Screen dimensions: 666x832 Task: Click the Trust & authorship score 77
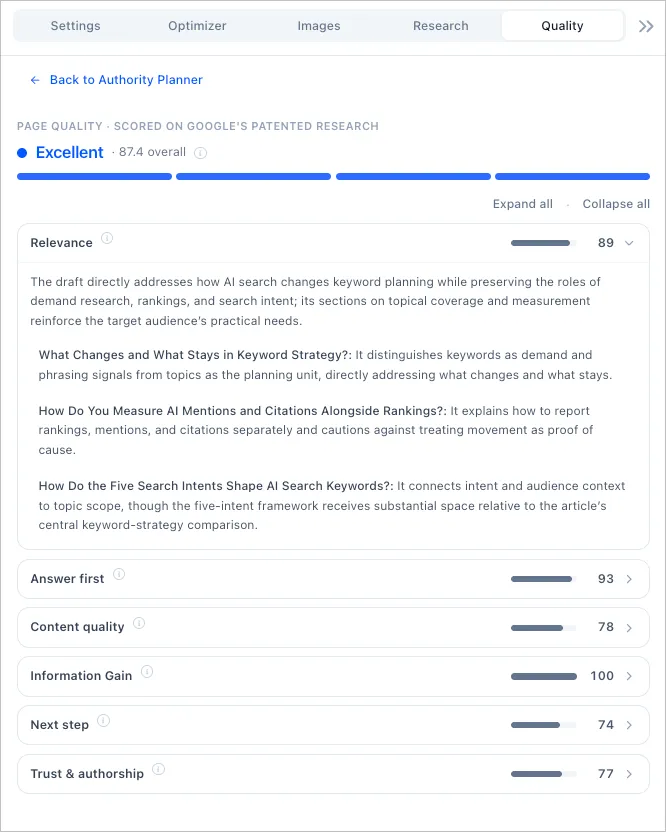(x=606, y=774)
